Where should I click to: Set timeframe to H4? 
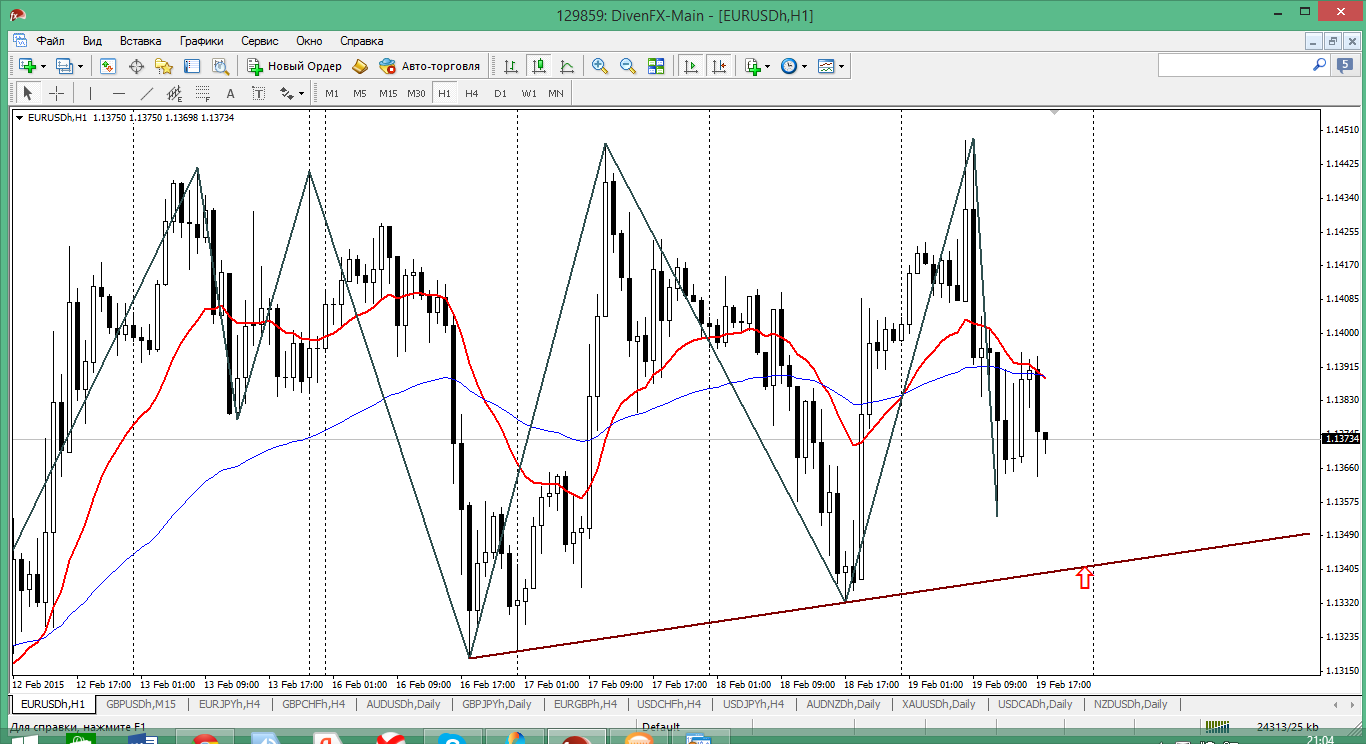(472, 93)
